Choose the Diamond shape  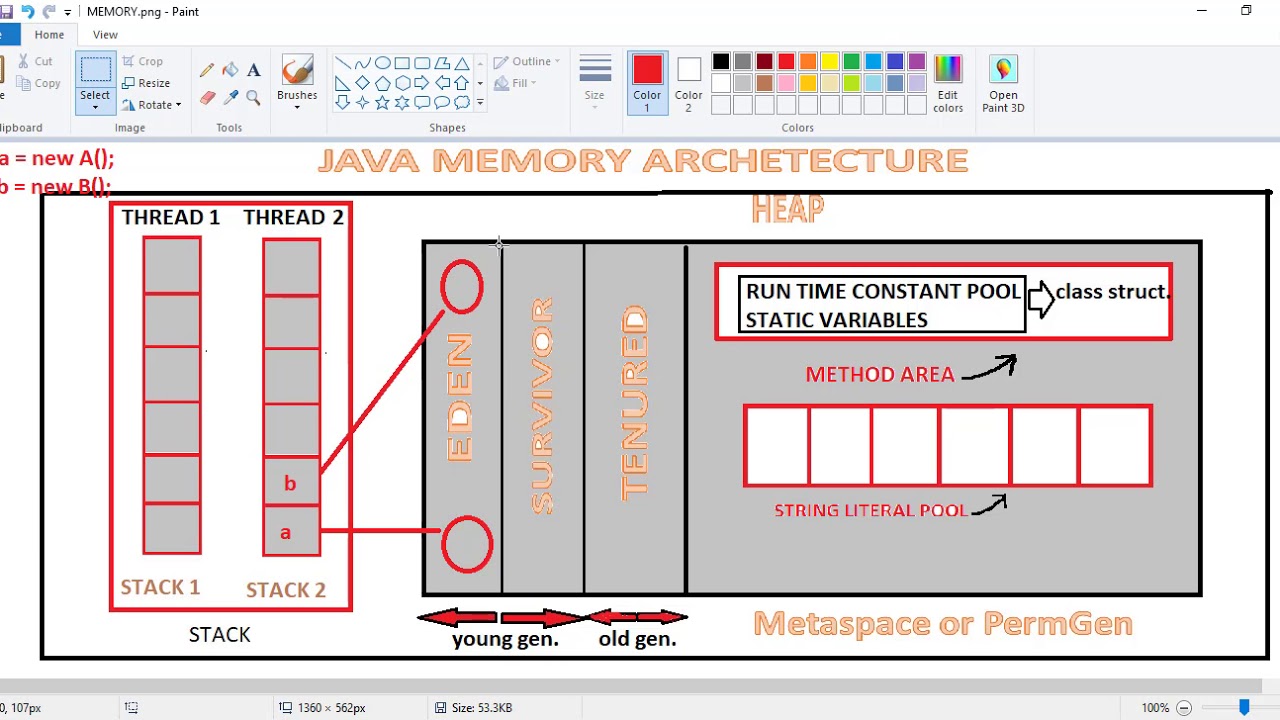pyautogui.click(x=362, y=83)
